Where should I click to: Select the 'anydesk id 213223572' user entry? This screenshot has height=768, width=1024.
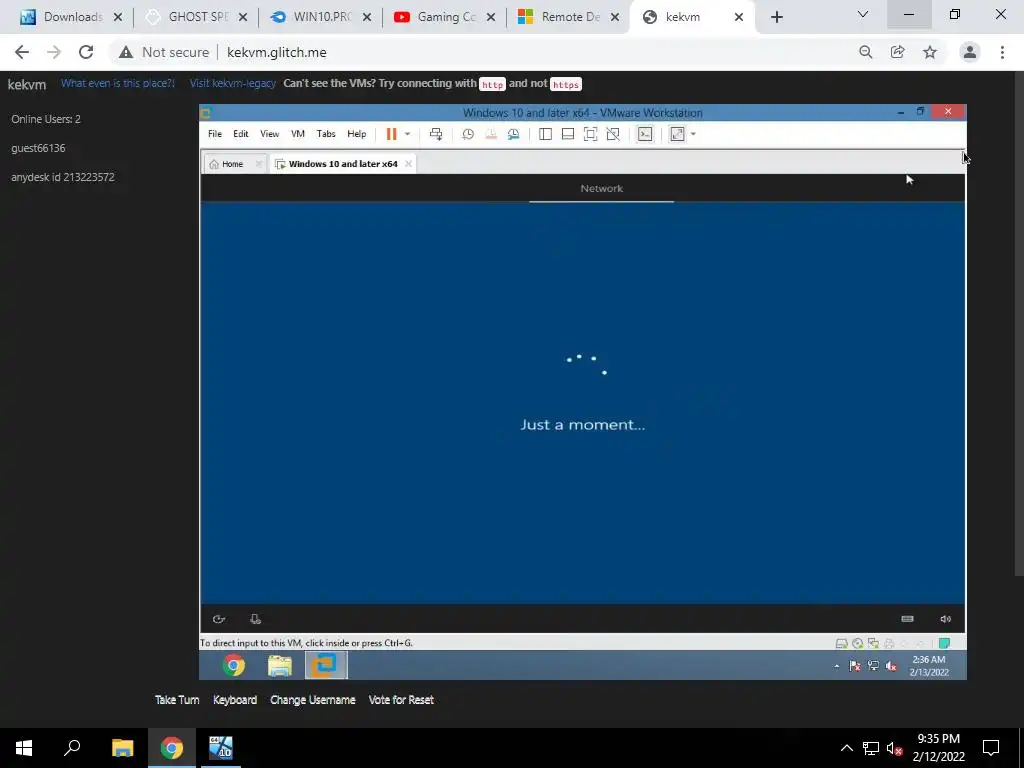[63, 177]
